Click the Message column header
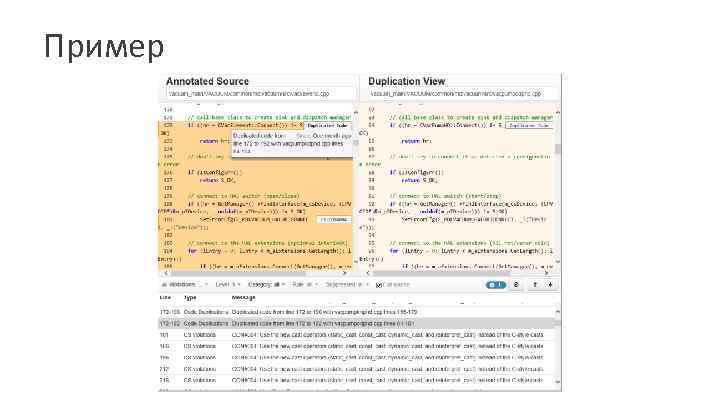Image resolution: width=720 pixels, height=405 pixels. pyautogui.click(x=243, y=298)
